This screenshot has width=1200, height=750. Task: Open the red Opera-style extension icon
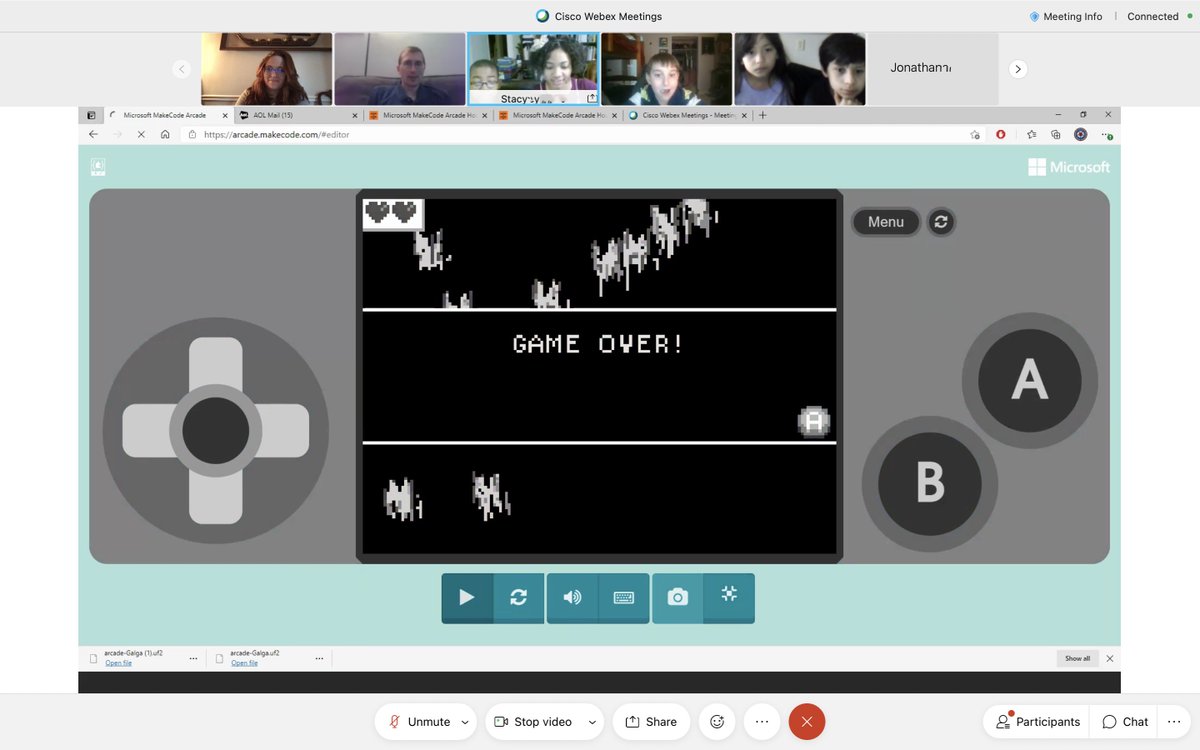pos(1000,134)
